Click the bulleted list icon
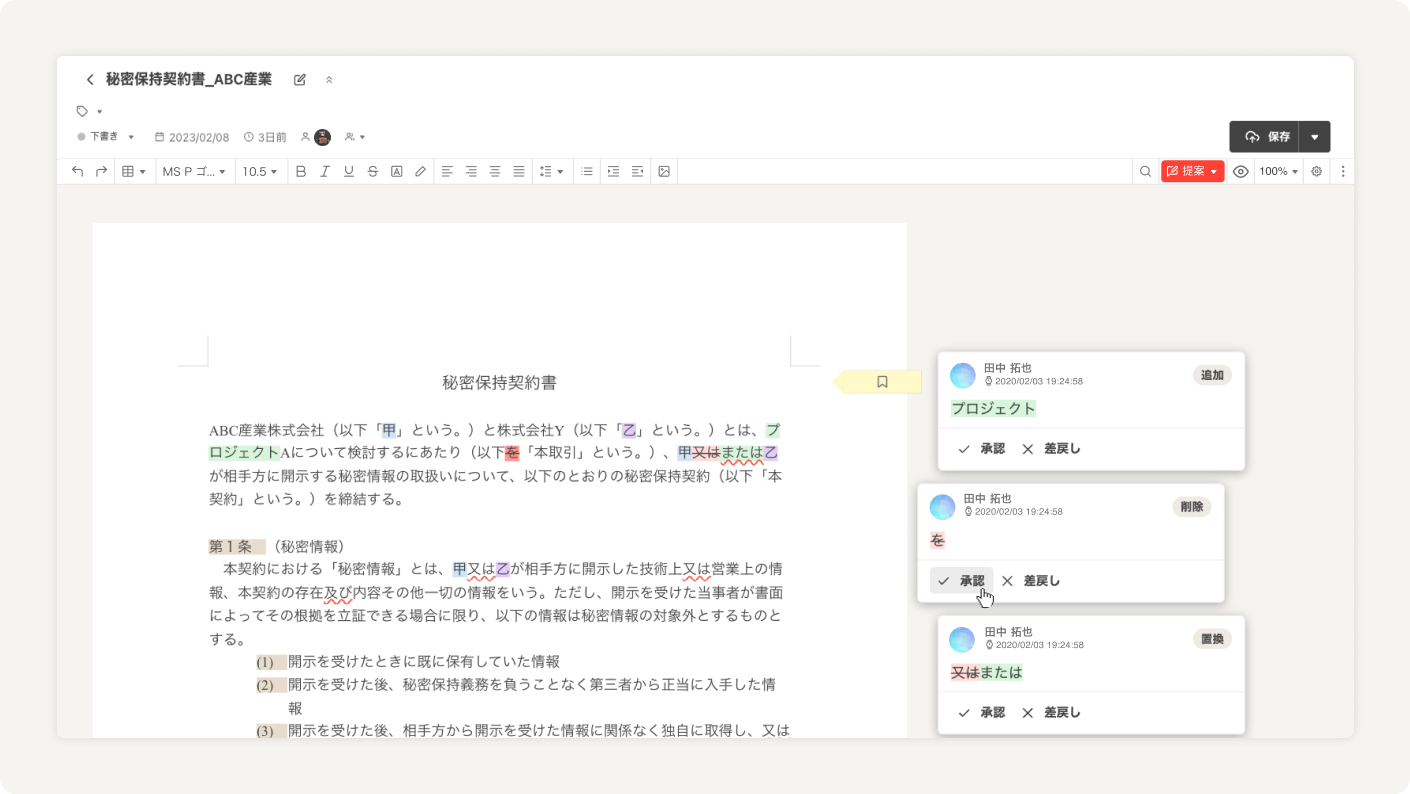The image size is (1410, 794). coord(587,172)
